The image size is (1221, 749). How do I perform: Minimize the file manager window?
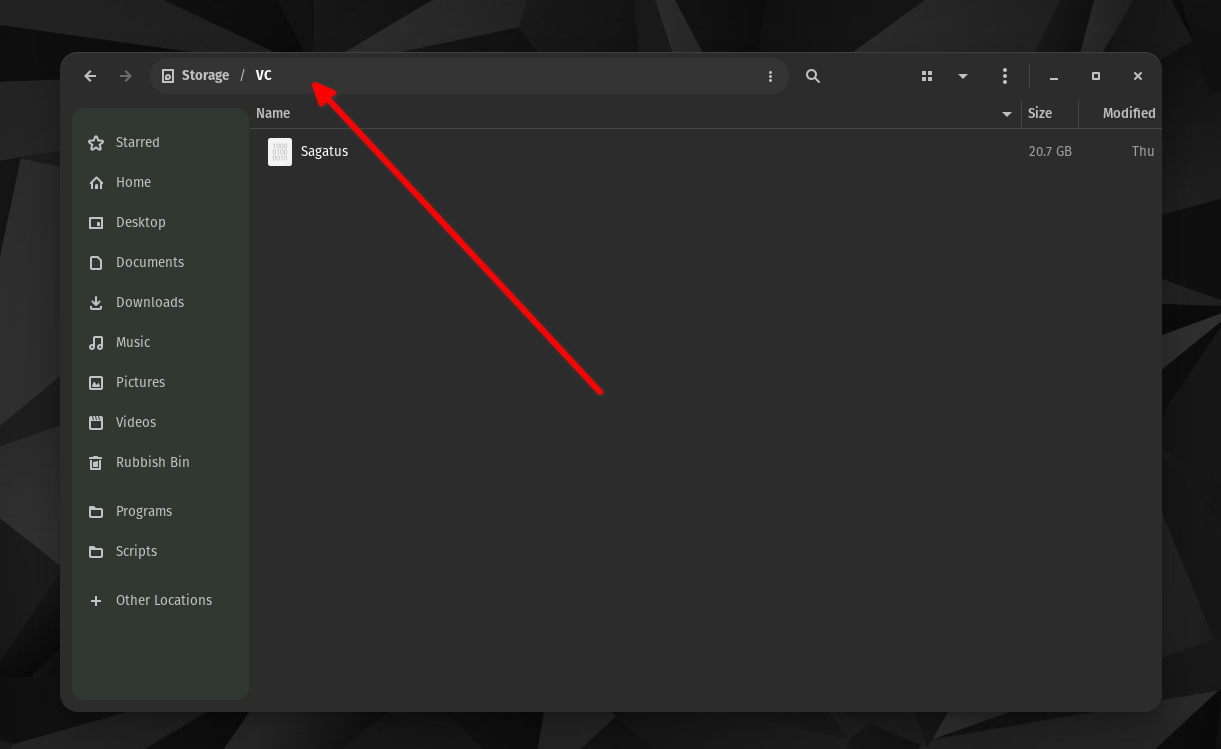coord(1054,76)
